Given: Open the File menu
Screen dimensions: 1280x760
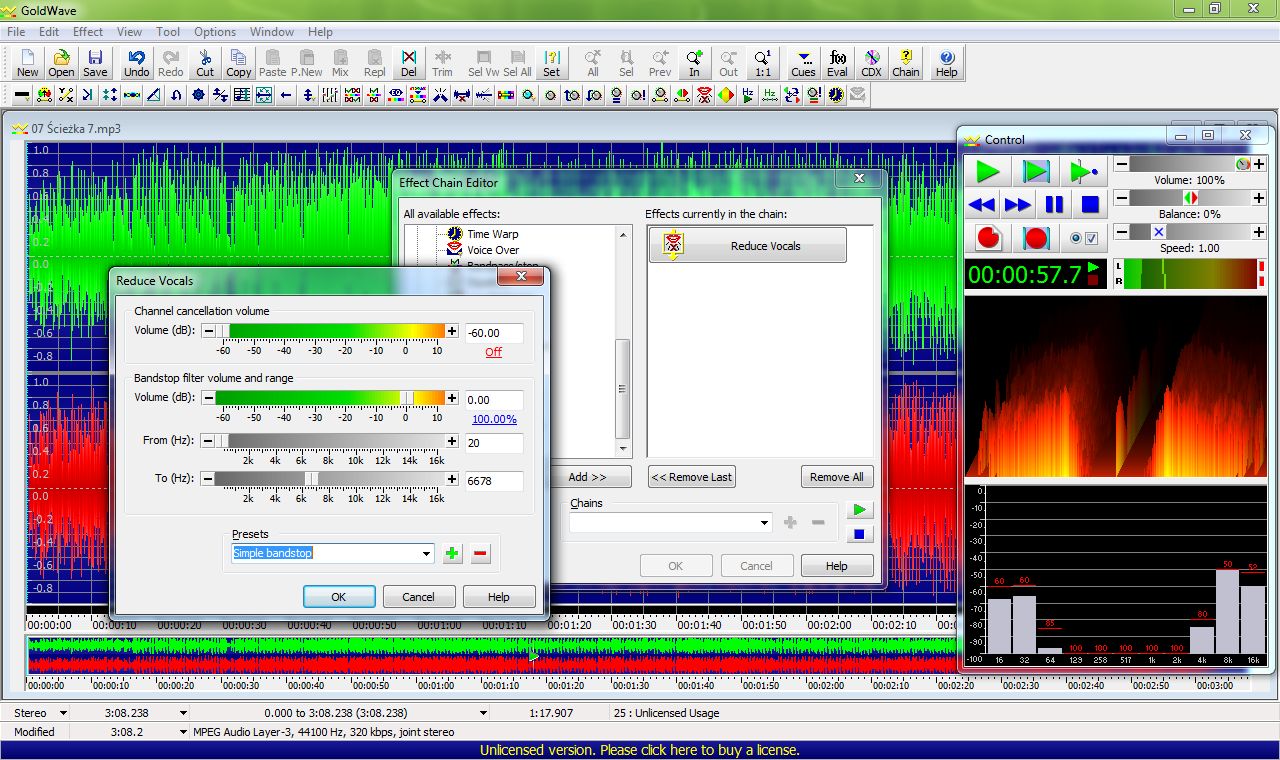Looking at the screenshot, I should (x=16, y=32).
